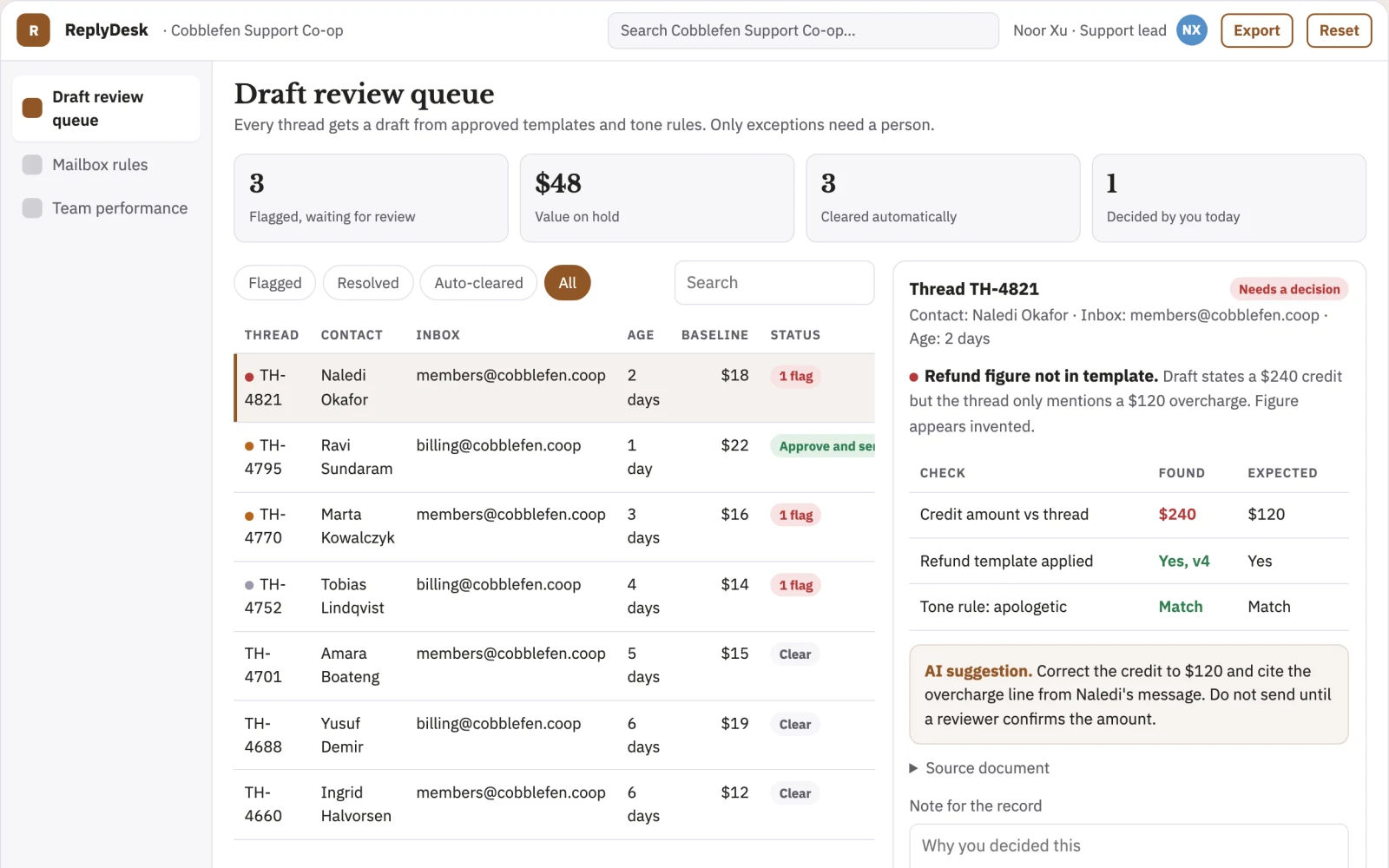Click the Yes, v4 found value
The width and height of the screenshot is (1389, 868).
1184,561
